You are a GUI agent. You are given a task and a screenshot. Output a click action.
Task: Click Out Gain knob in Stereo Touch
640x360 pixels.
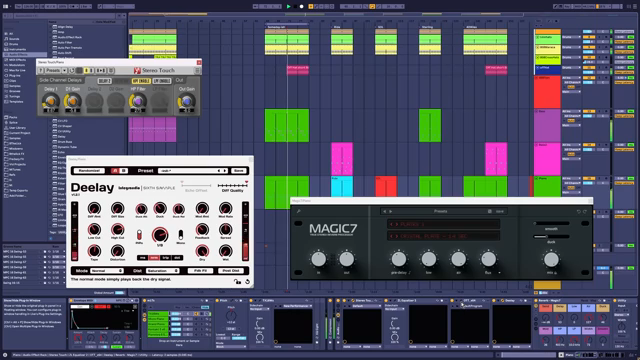click(x=187, y=101)
